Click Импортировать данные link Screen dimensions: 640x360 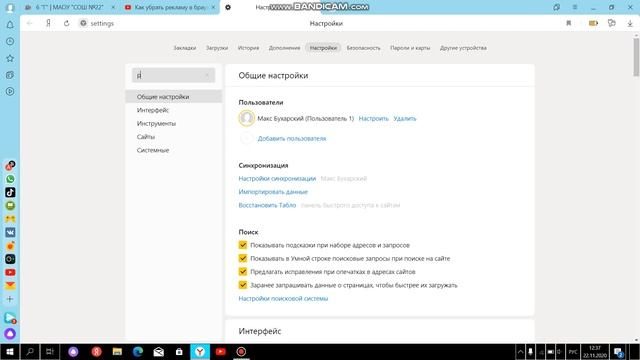pos(273,192)
